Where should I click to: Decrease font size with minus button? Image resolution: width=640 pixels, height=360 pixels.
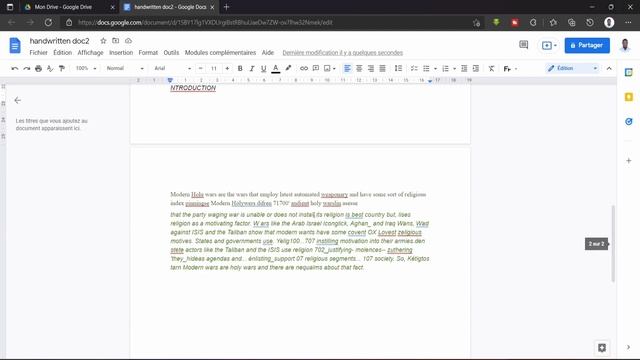200,69
